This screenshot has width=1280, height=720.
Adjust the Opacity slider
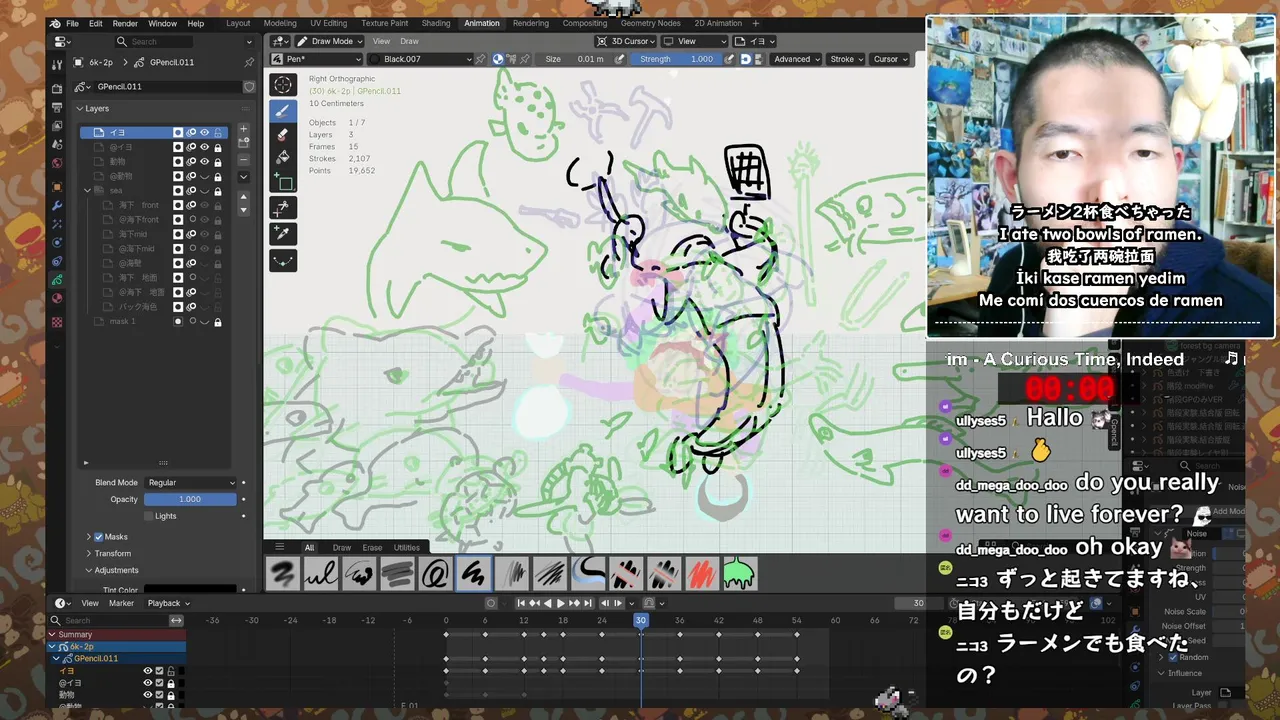tap(190, 499)
